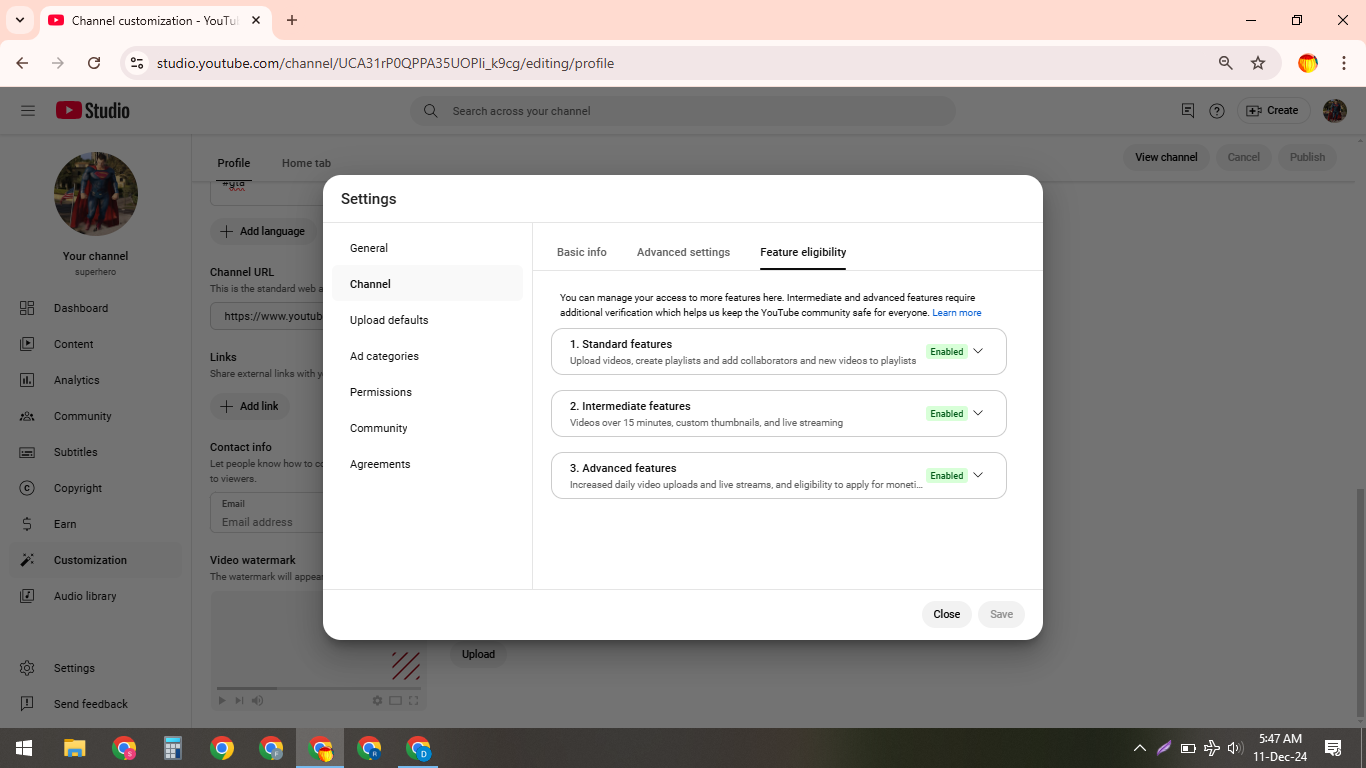Click the Subtitles icon in the sidebar

pyautogui.click(x=27, y=452)
